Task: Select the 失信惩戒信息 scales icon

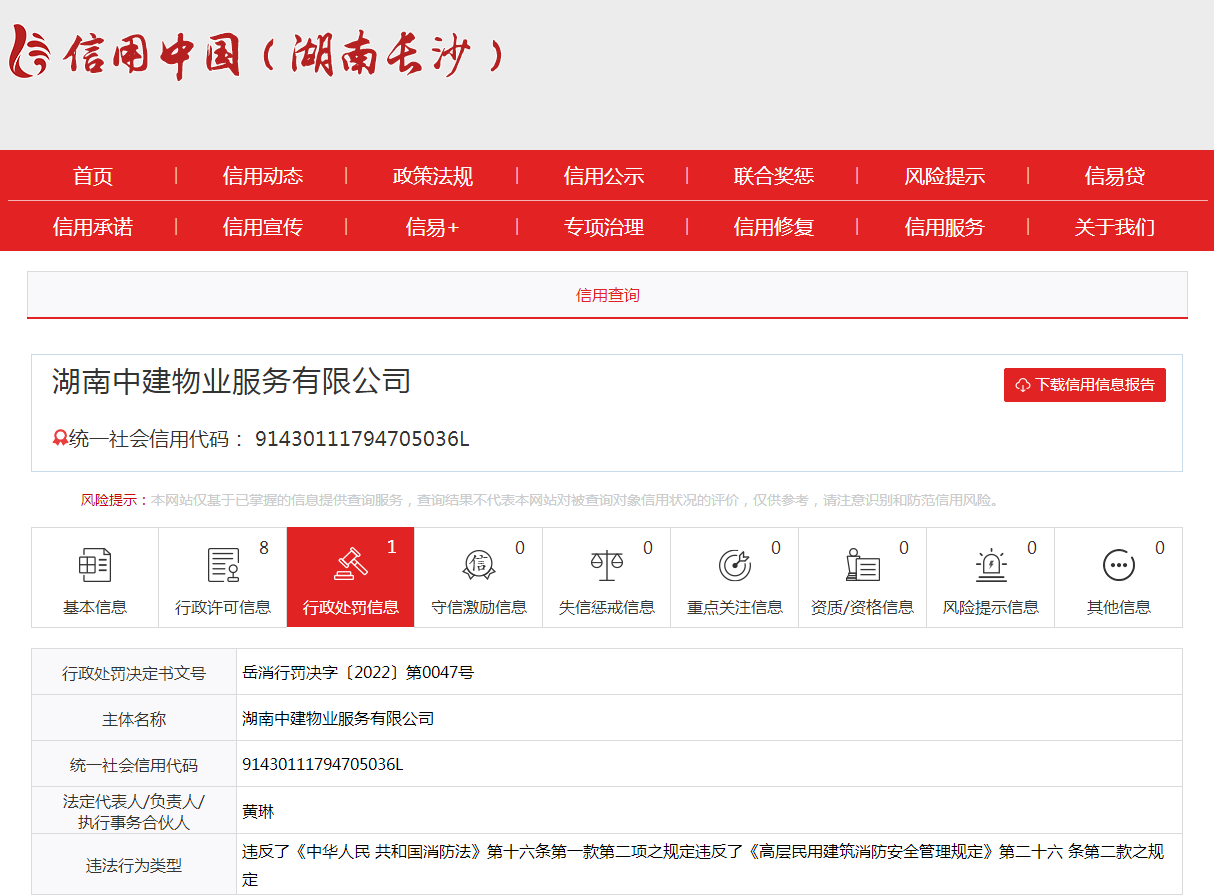Action: point(606,565)
